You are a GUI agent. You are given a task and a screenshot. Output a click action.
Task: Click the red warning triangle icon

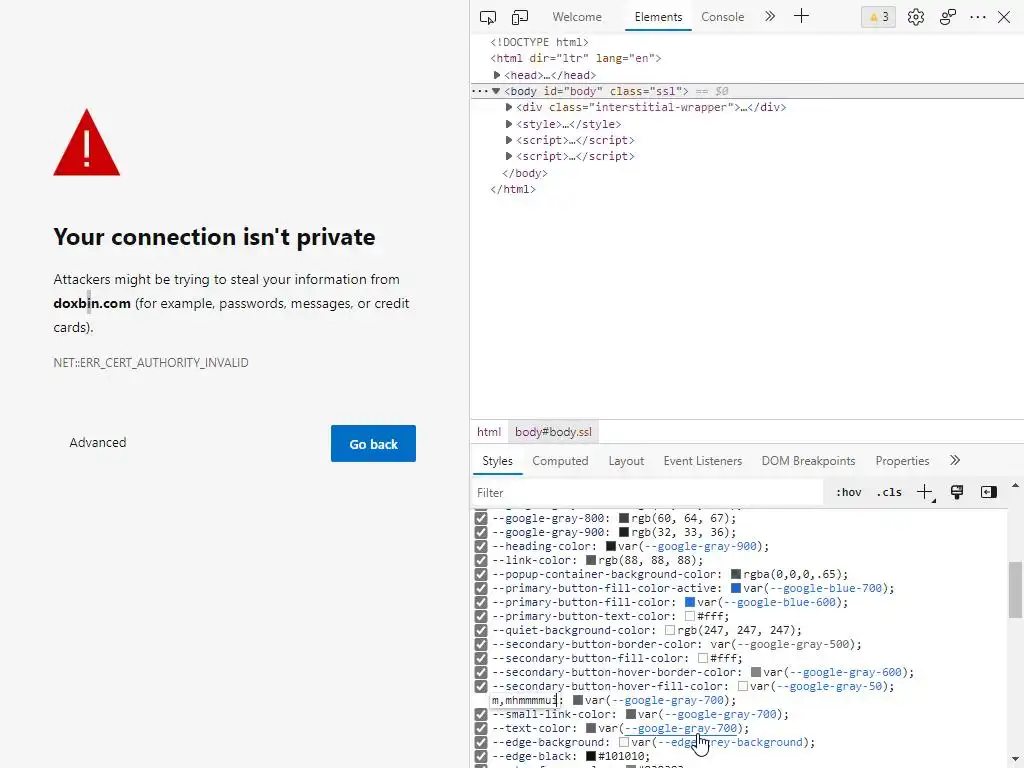click(x=87, y=142)
